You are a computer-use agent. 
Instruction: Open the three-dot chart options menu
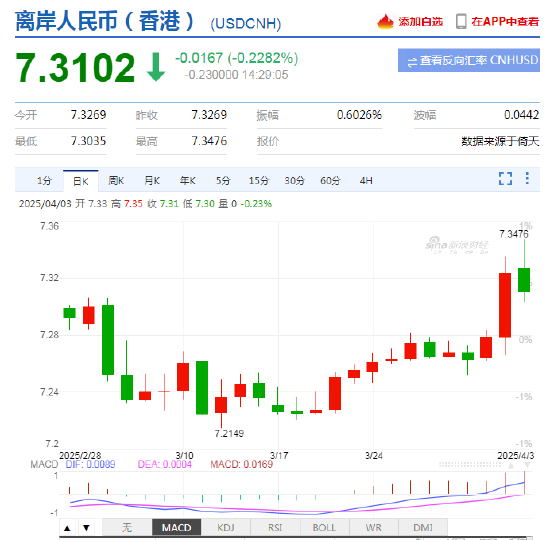(527, 178)
